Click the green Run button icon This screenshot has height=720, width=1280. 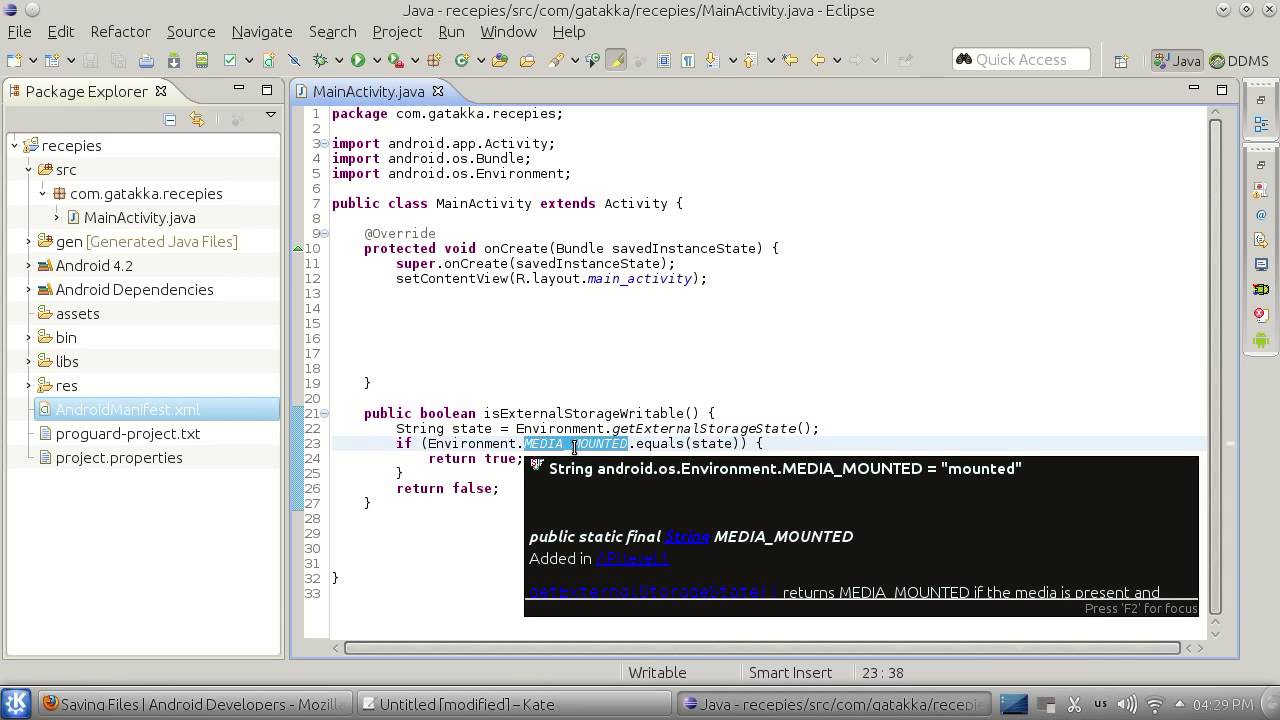pos(357,60)
